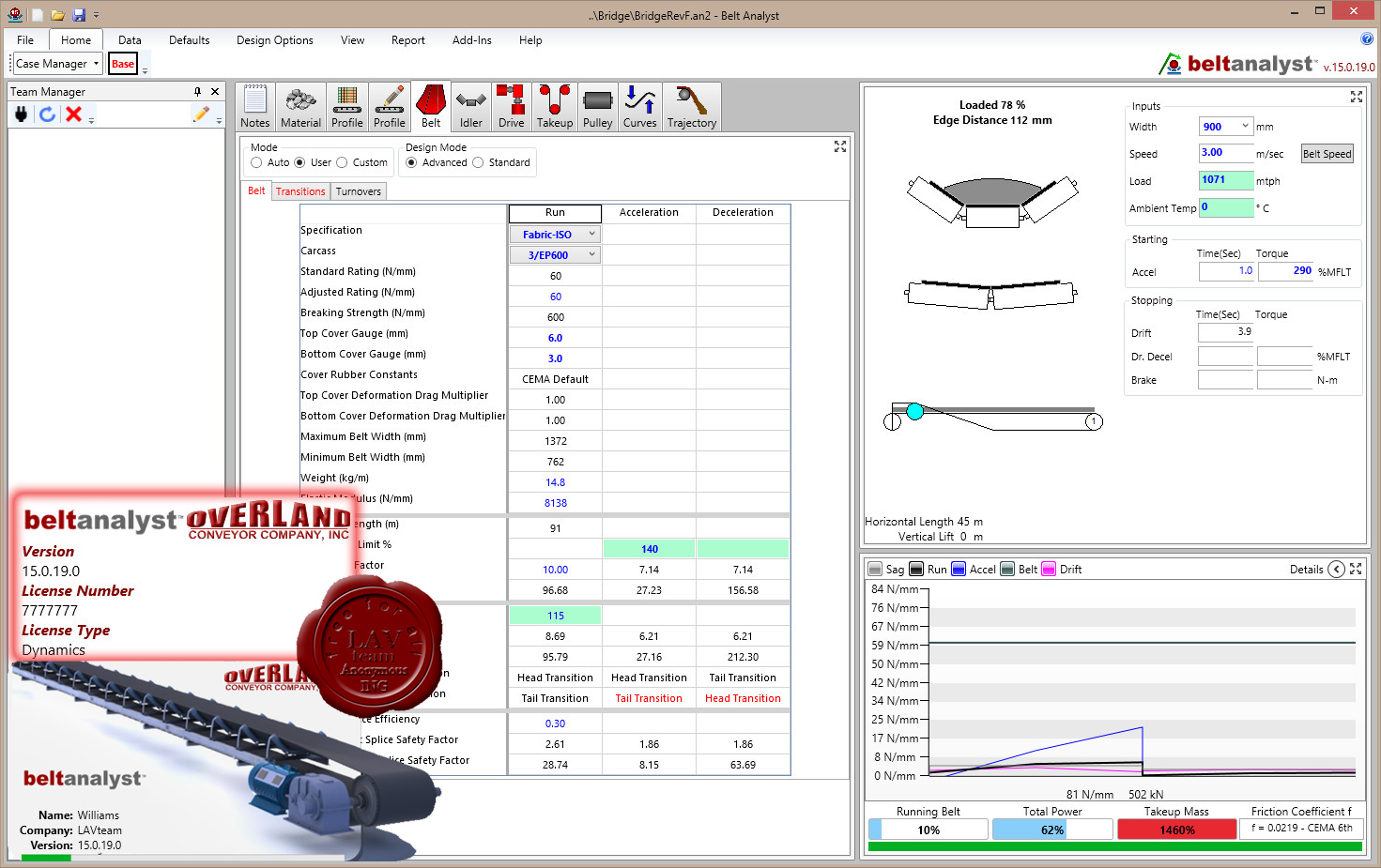Viewport: 1381px width, 868px height.
Task: Click the open folder icon in title bar
Action: 58,15
